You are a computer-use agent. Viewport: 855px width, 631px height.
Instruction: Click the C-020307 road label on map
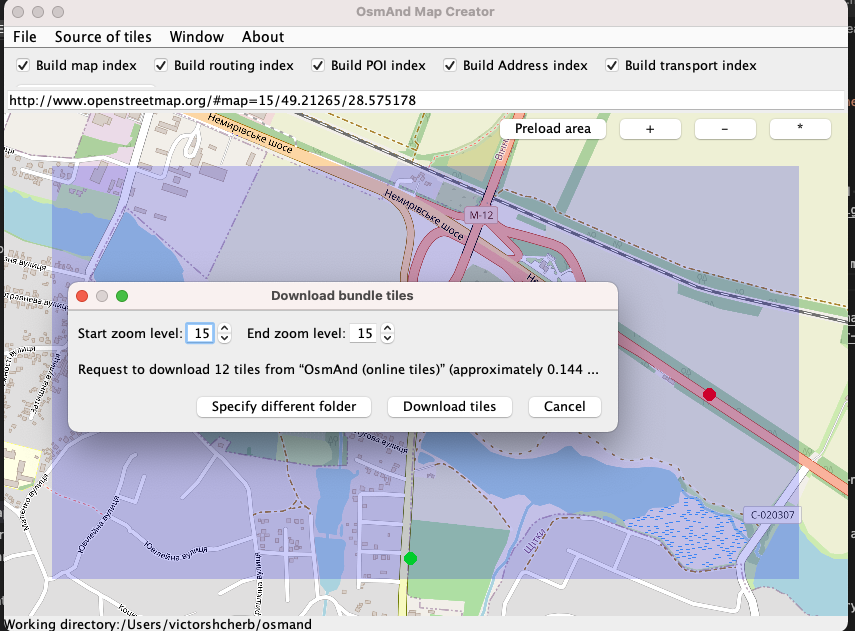[x=771, y=515]
